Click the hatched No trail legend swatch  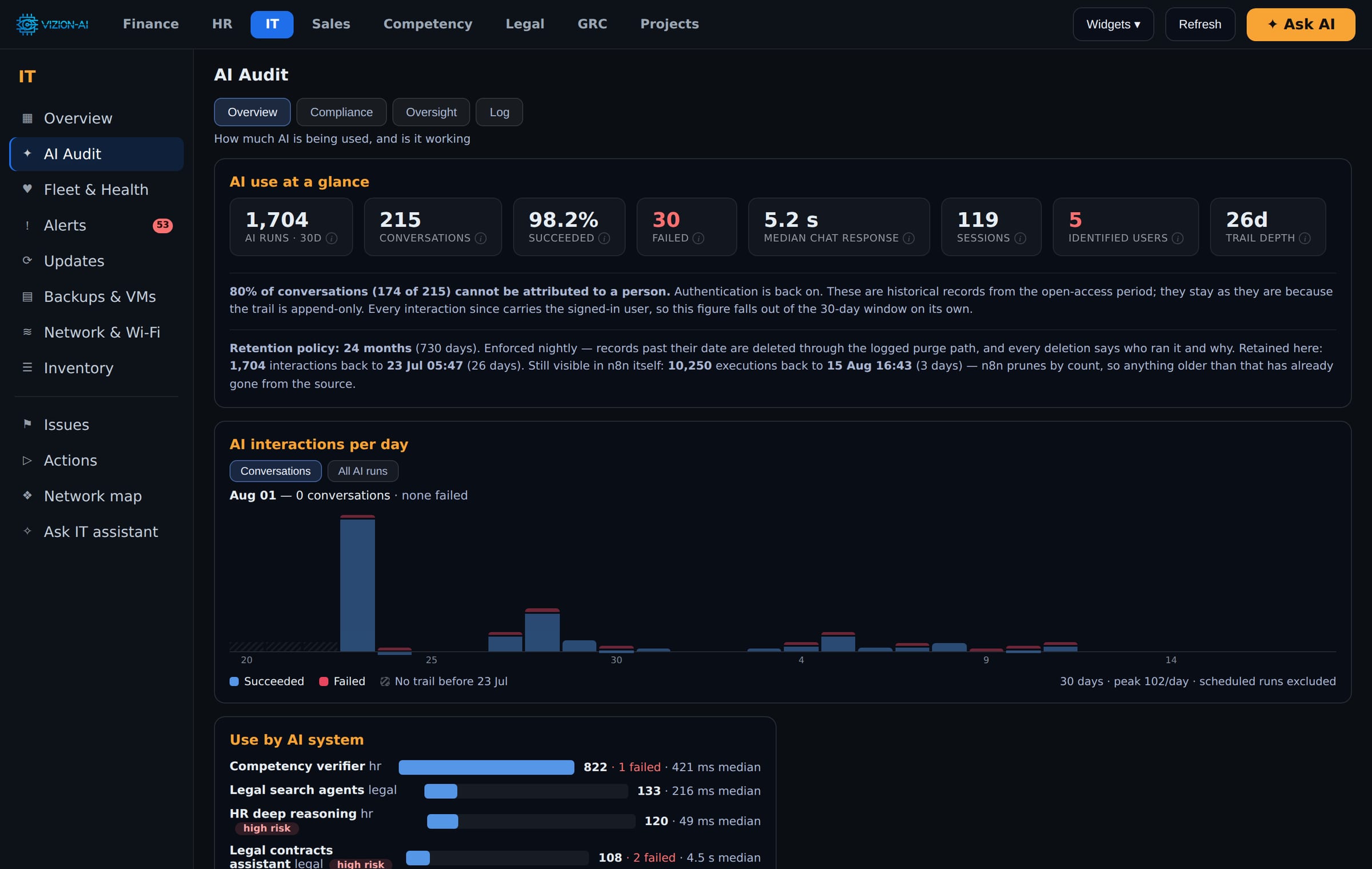click(x=385, y=681)
